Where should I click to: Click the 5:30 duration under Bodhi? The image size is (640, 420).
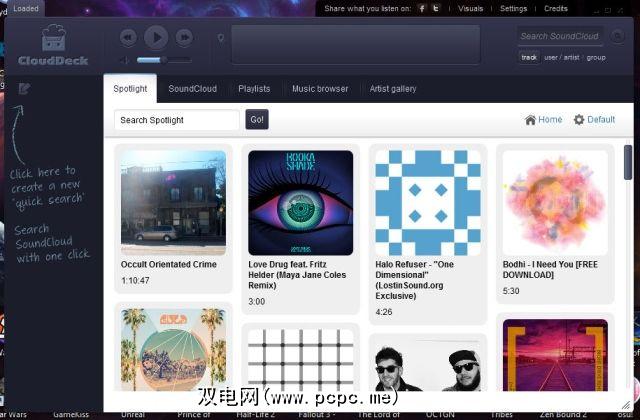point(511,291)
